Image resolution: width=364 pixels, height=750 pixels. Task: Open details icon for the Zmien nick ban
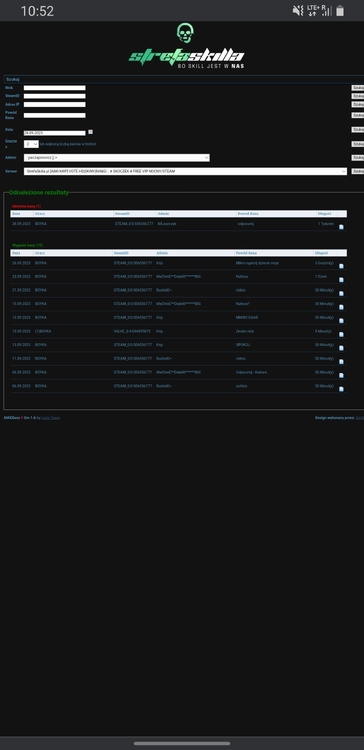[x=341, y=334]
